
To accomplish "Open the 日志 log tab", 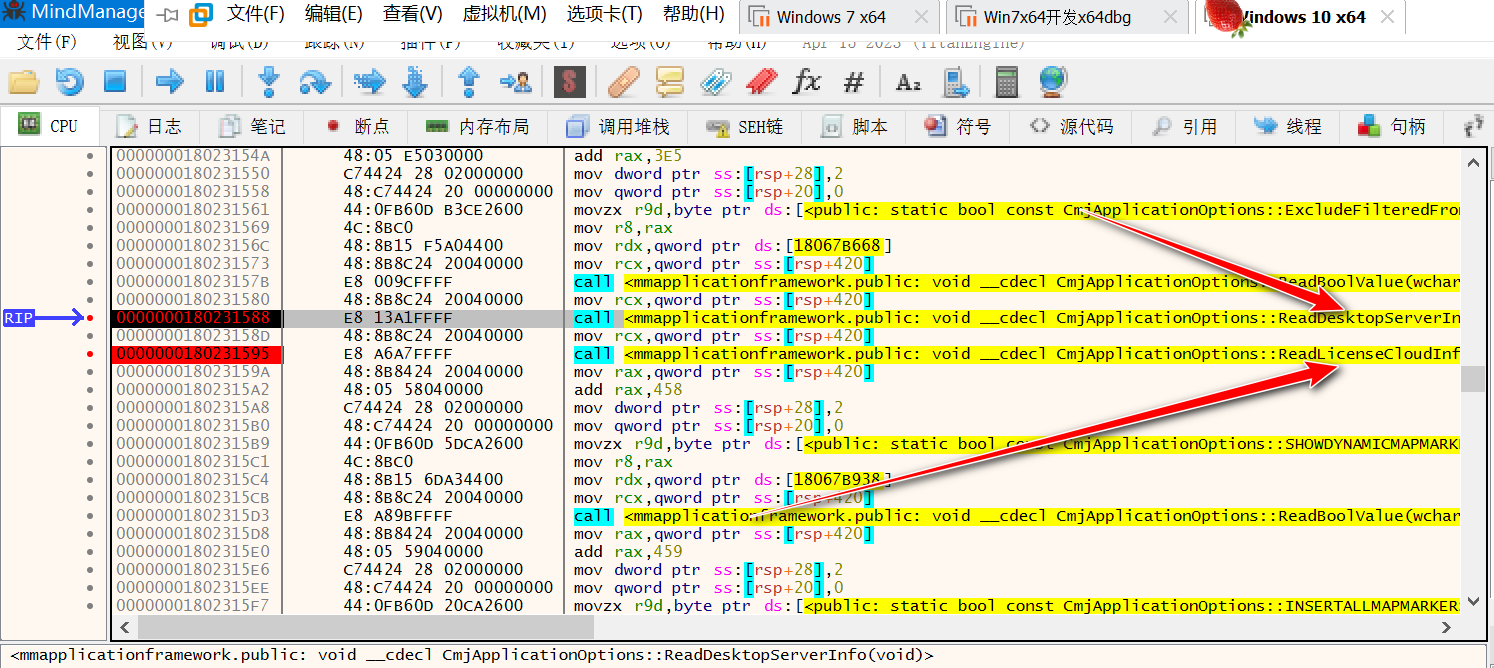I will pos(149,126).
